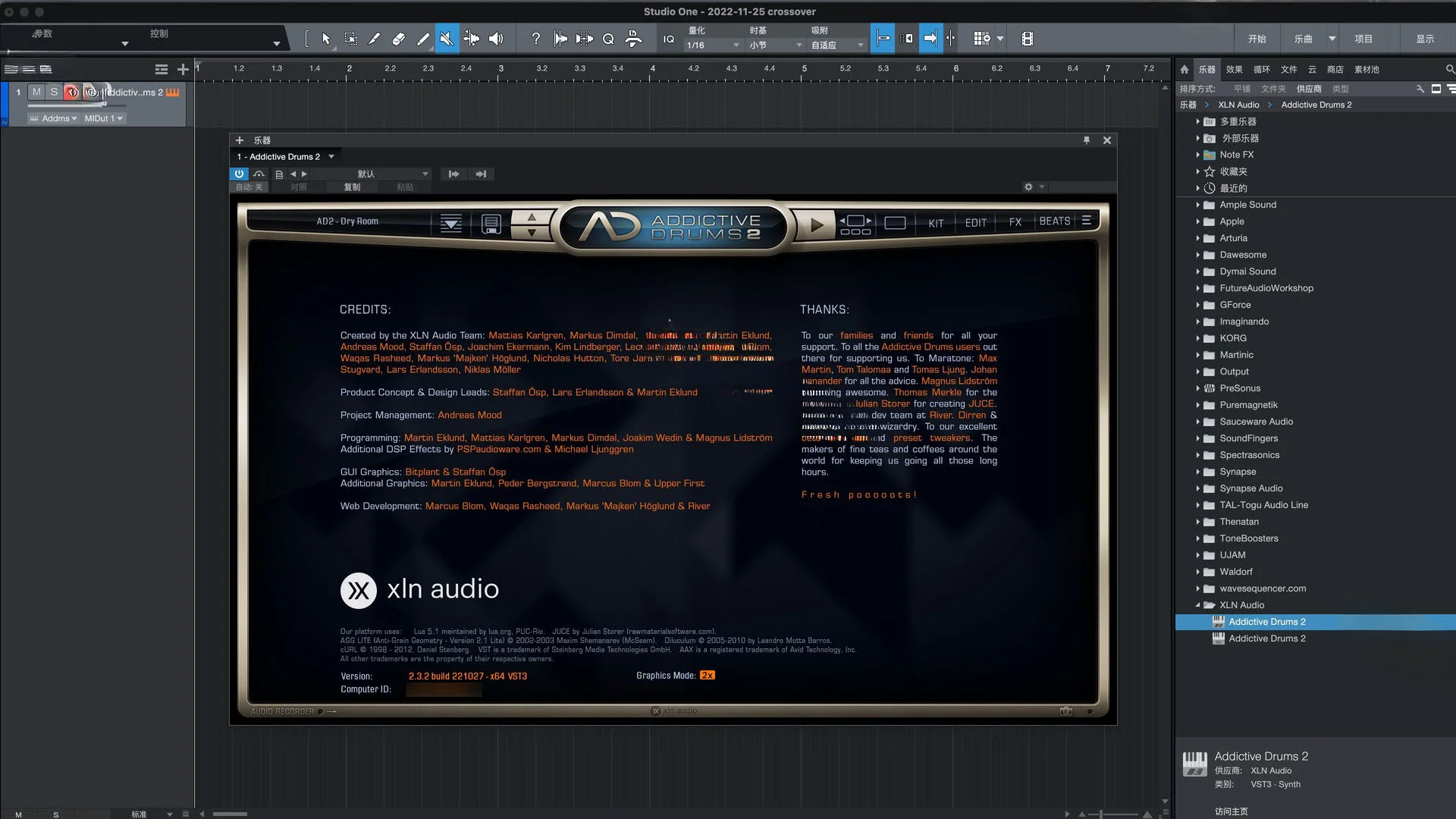1456x819 pixels.
Task: Select the Listen speaker tool
Action: [496, 39]
